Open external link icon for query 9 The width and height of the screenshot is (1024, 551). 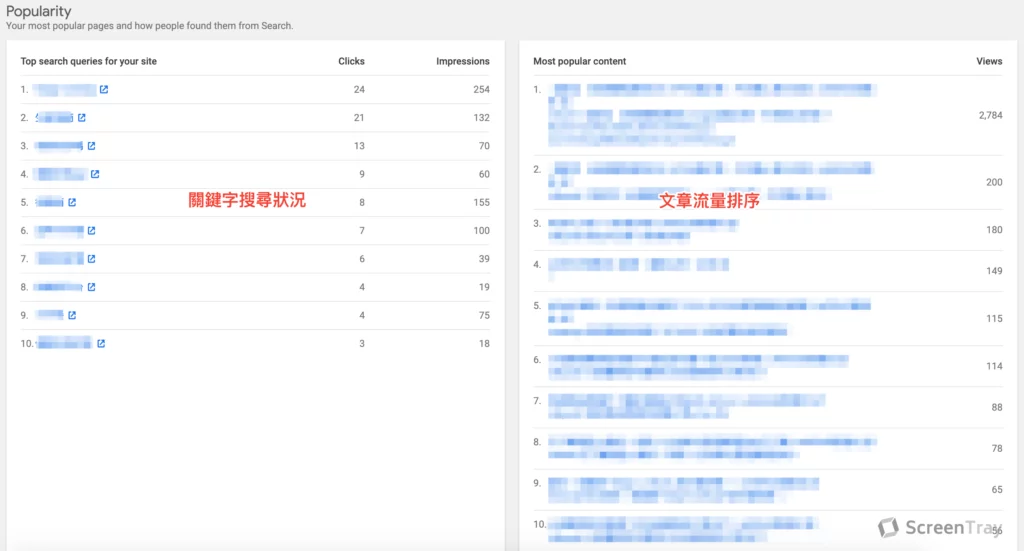pyautogui.click(x=72, y=315)
